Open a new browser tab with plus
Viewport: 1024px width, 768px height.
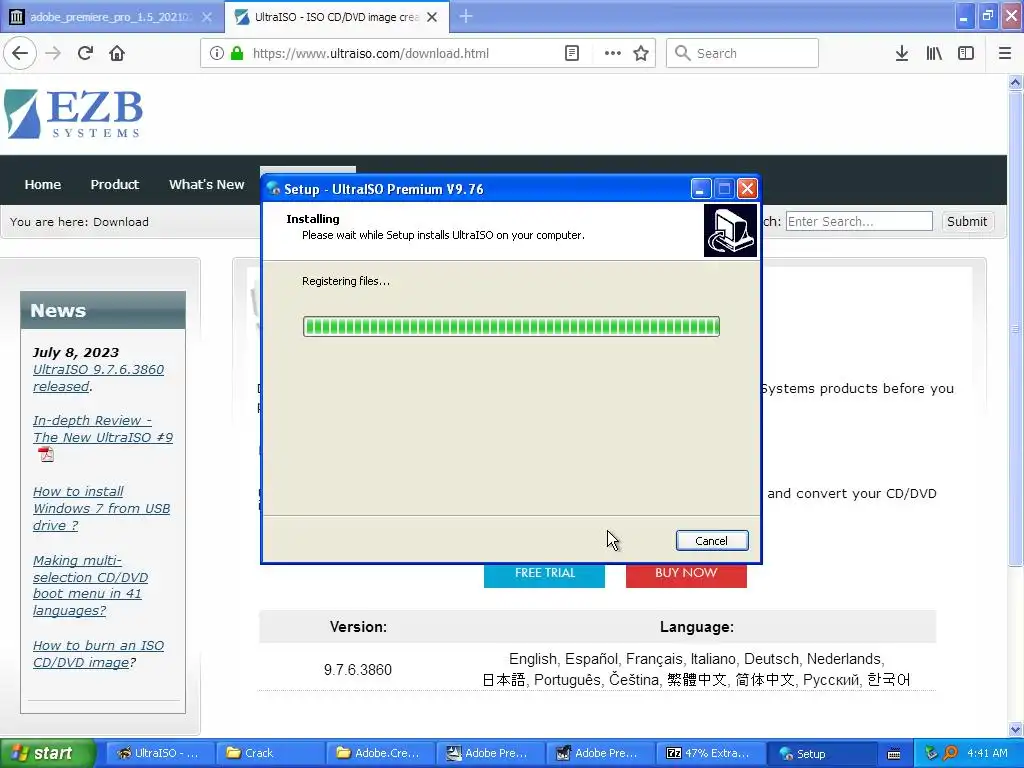tap(466, 16)
